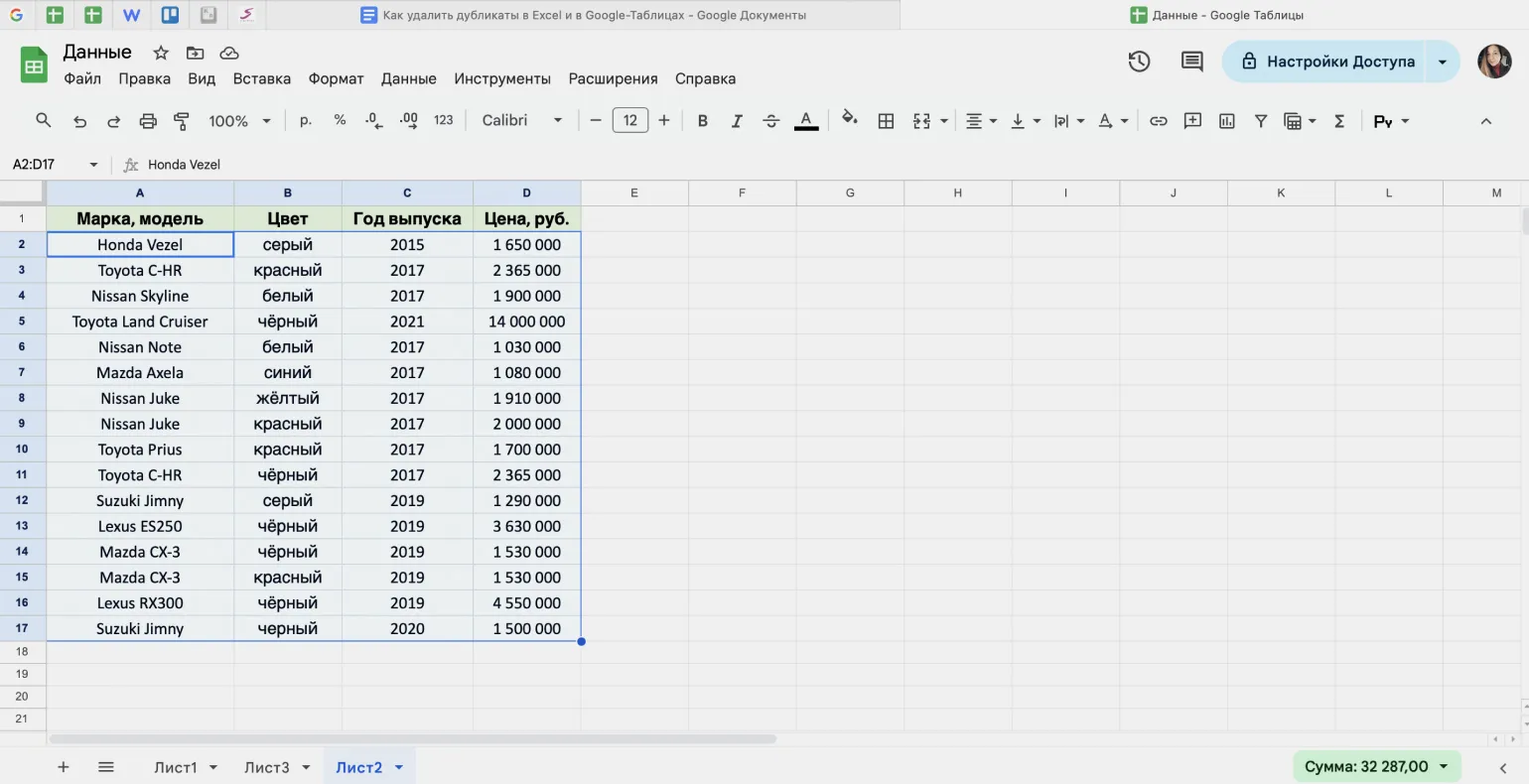Click the print icon
1529x784 pixels.
tap(148, 121)
